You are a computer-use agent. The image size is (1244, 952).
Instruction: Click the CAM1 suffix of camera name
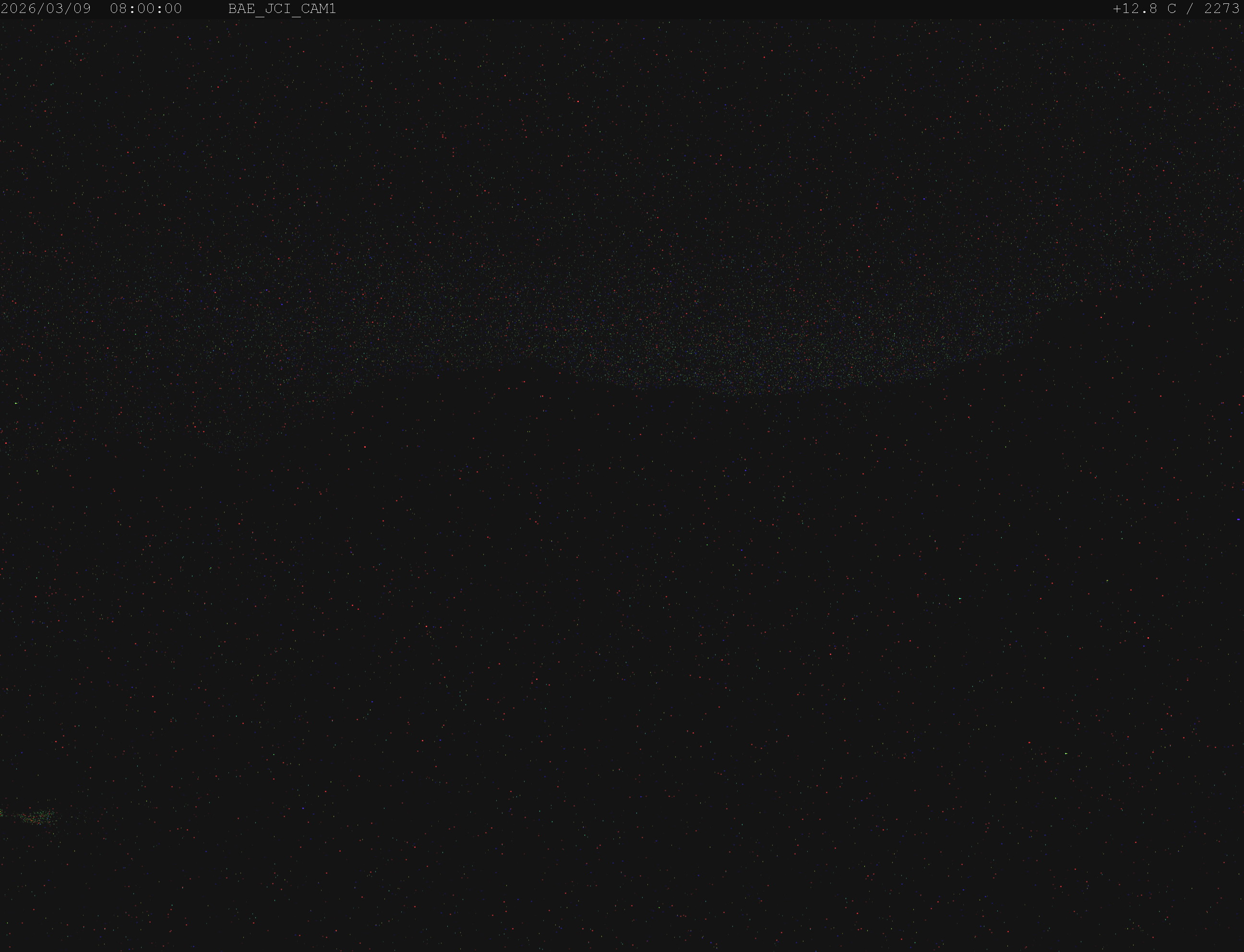click(x=319, y=9)
